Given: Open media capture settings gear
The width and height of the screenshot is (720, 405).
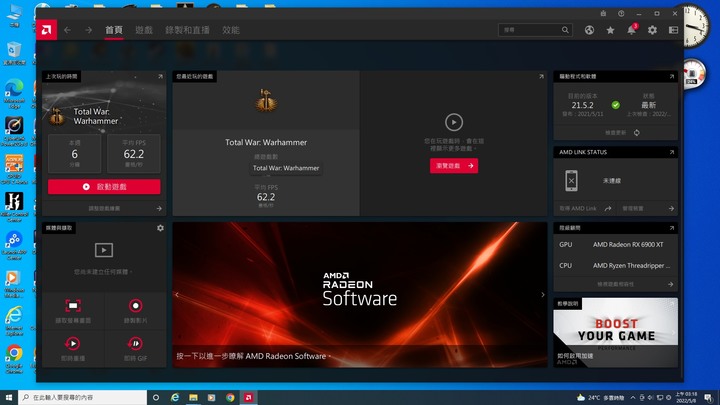Looking at the screenshot, I should click(x=160, y=228).
